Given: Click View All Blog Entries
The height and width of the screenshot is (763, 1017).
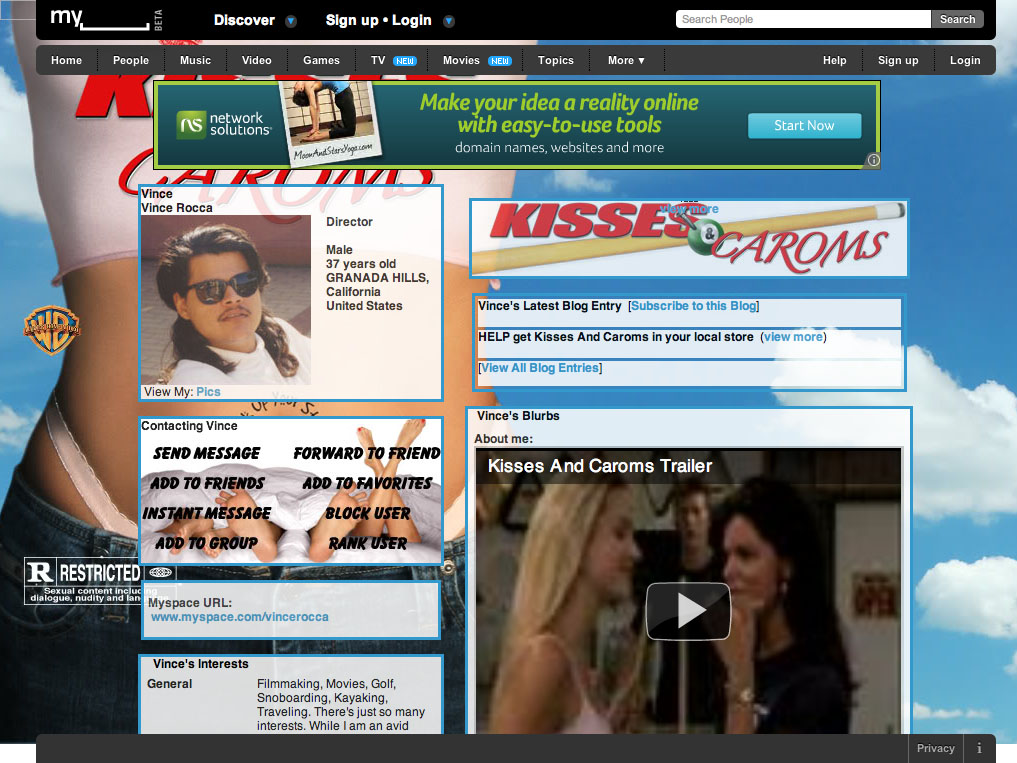Looking at the screenshot, I should 540,368.
